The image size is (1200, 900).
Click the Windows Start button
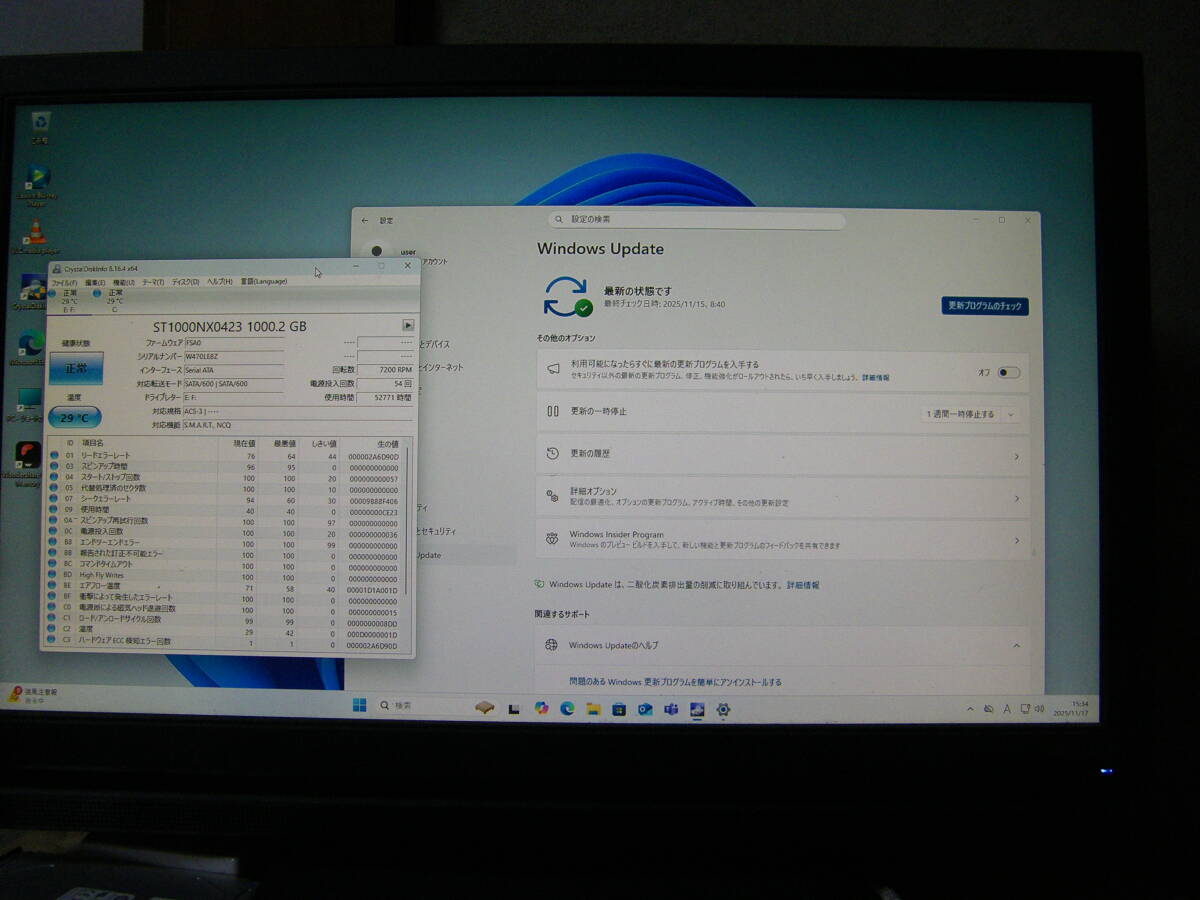click(x=359, y=708)
